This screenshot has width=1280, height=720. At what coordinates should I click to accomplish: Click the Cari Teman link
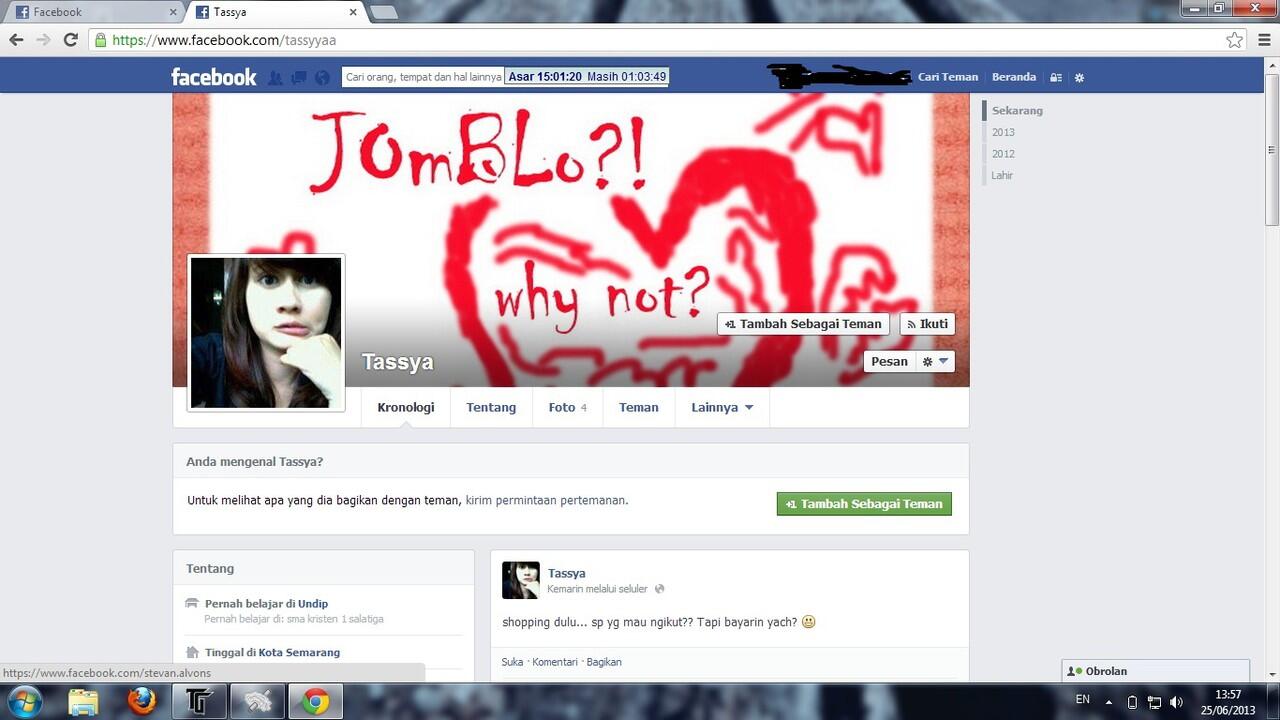click(948, 77)
